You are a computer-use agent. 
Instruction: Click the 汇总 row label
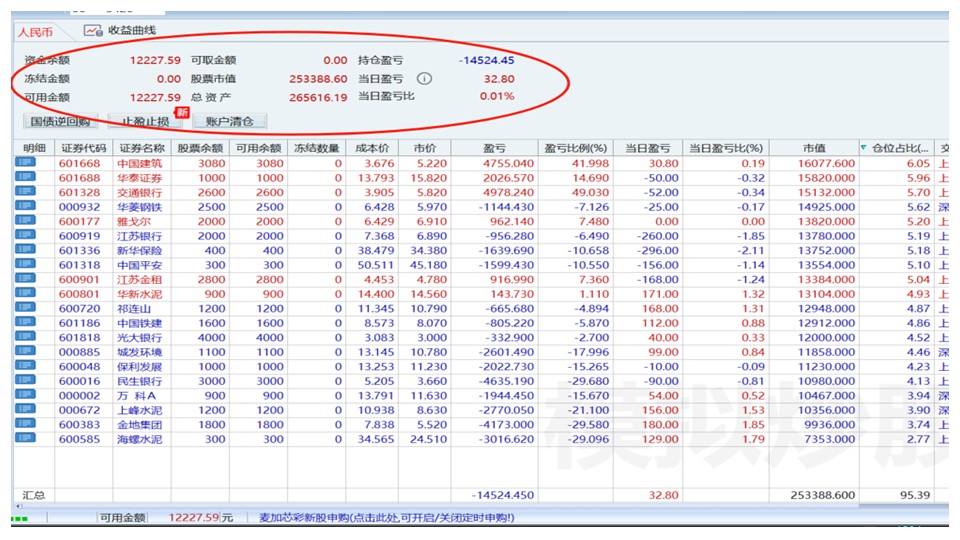[34, 495]
